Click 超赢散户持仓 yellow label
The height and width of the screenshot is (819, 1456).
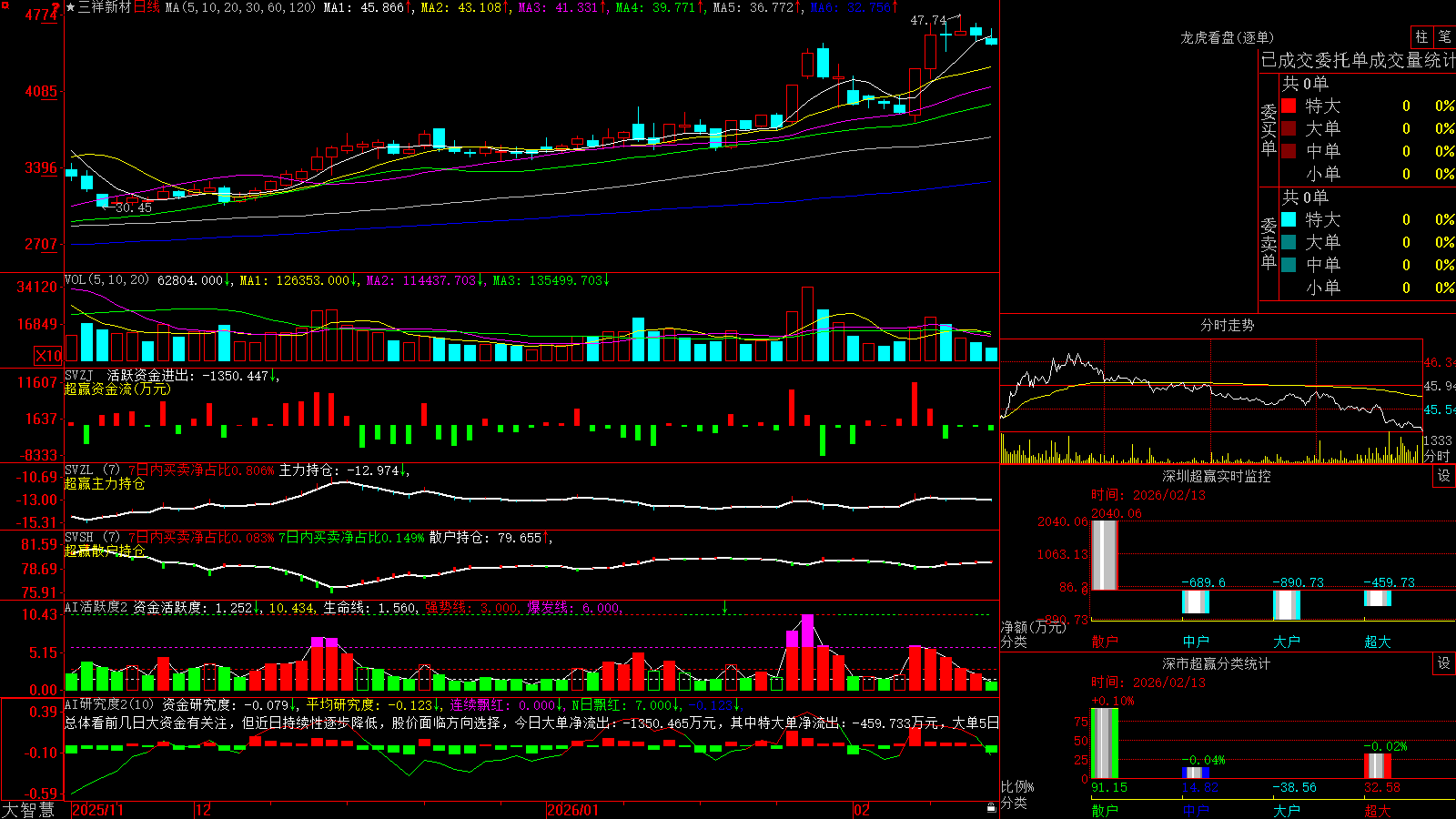pos(105,551)
